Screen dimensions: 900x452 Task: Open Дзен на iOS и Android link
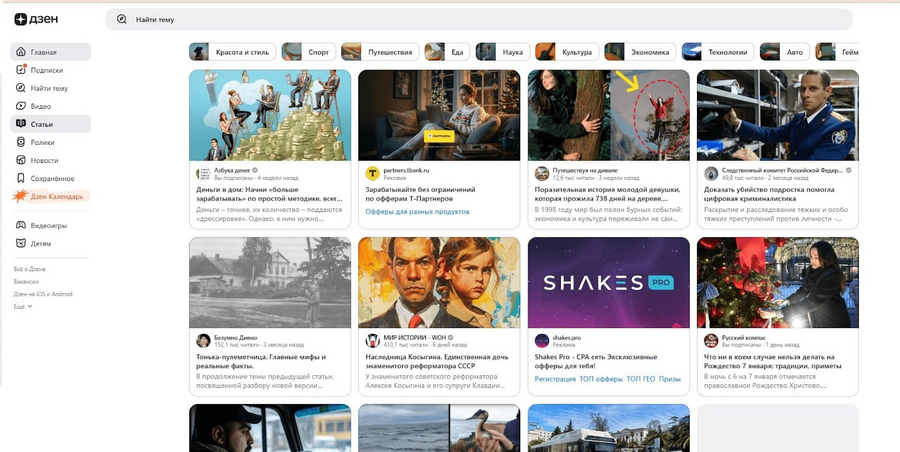[x=43, y=294]
